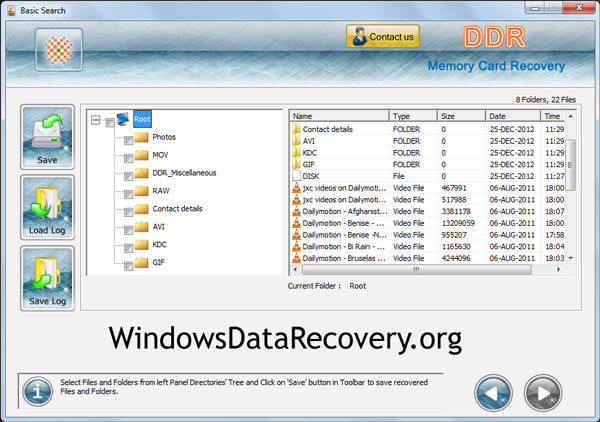Screen dimensions: 600x422
Task: Select Contact details row in file list
Action: (x=428, y=129)
